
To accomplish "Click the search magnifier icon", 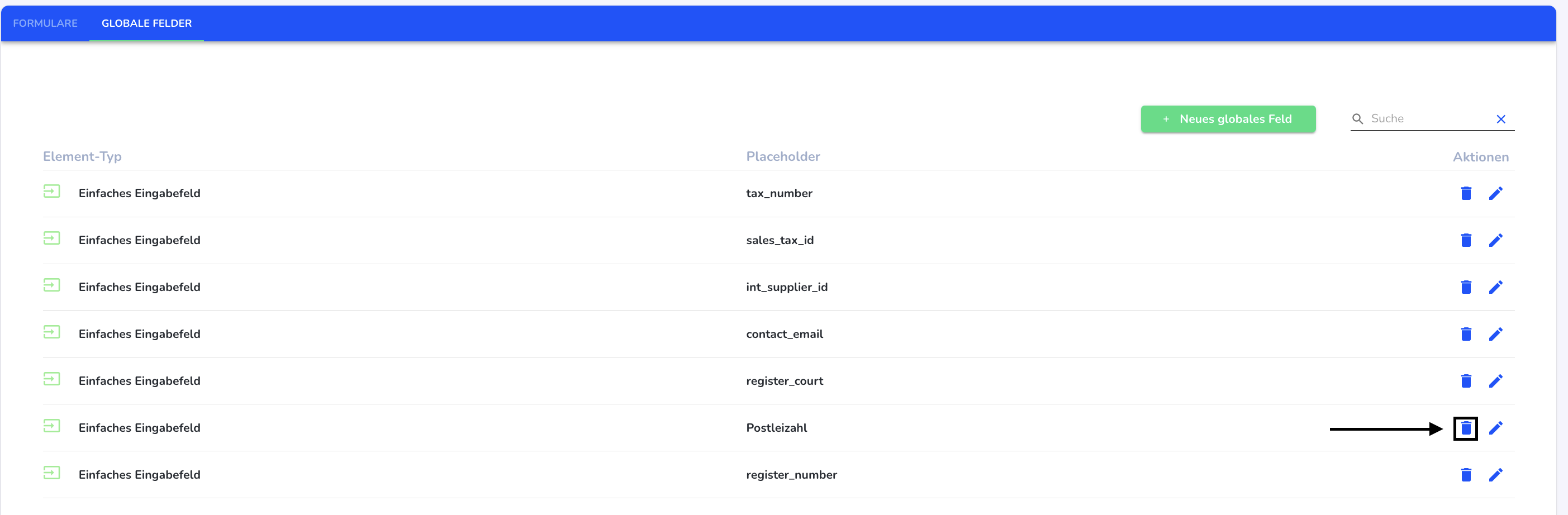I will 1357,119.
